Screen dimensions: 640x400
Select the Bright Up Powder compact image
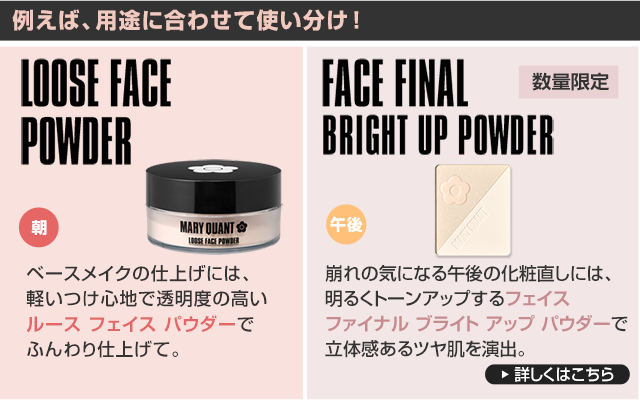point(473,210)
